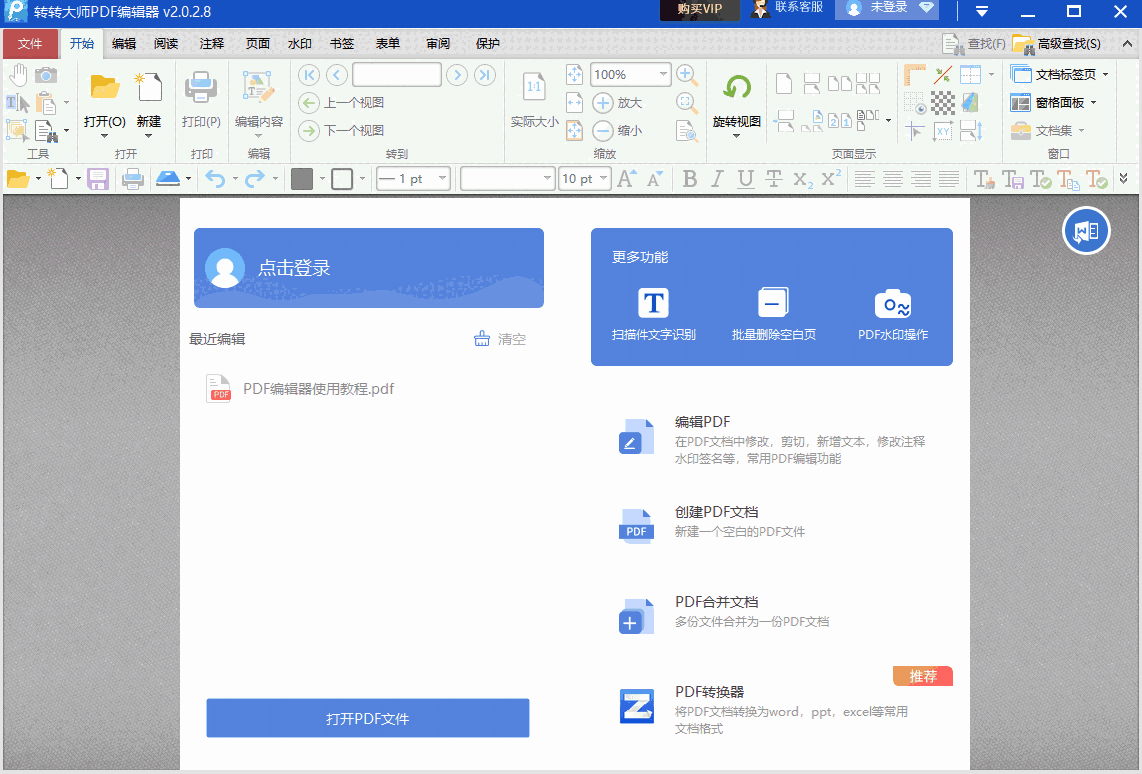Click the 打印(P) printer icon

coord(201,88)
